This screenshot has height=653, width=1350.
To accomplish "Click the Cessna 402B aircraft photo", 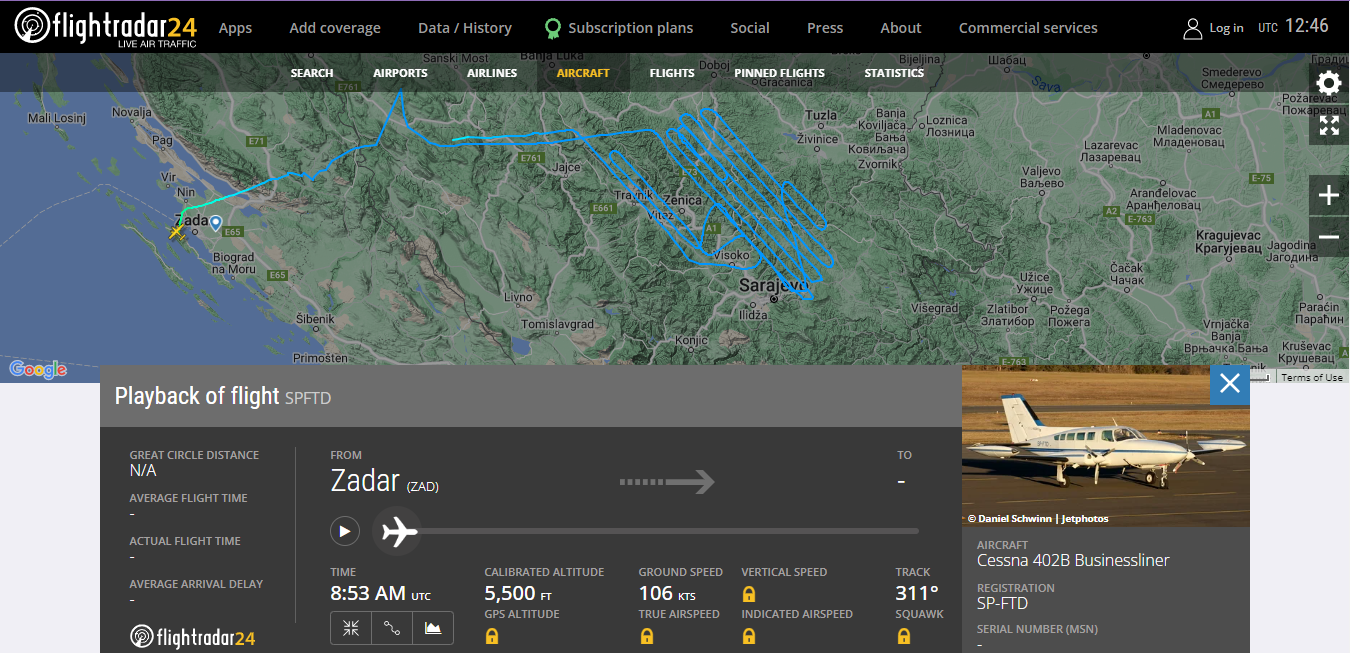I will coord(1106,446).
